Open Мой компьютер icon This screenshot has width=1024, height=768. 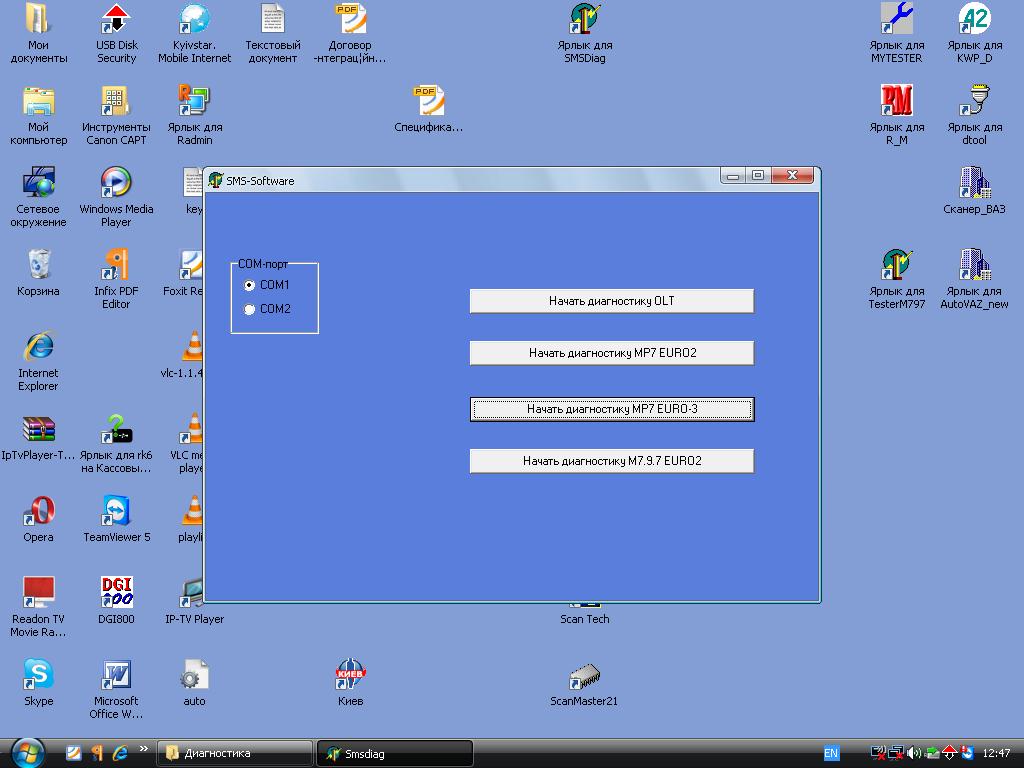point(38,115)
